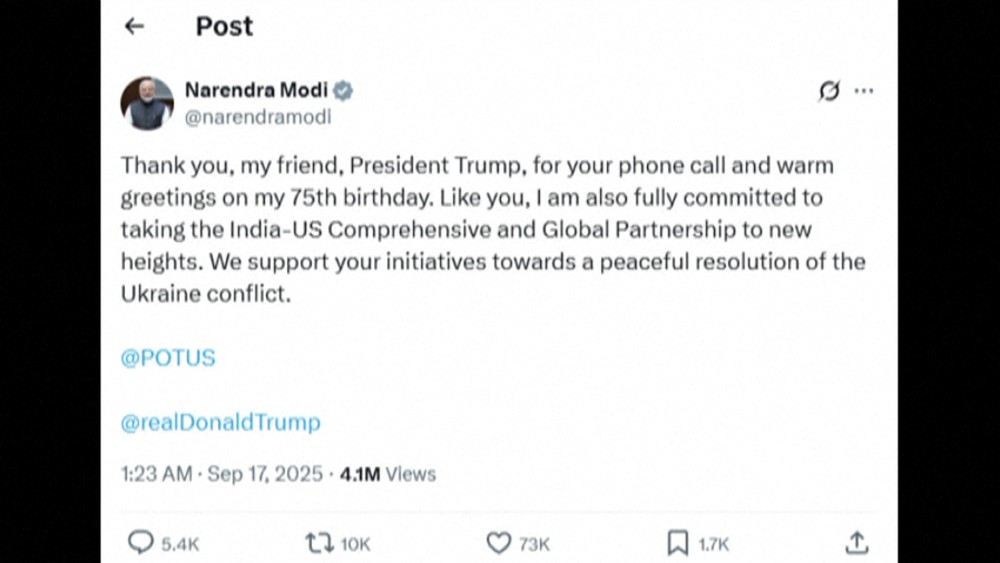Like the post with the heart icon
The height and width of the screenshot is (563, 1000).
(x=498, y=543)
